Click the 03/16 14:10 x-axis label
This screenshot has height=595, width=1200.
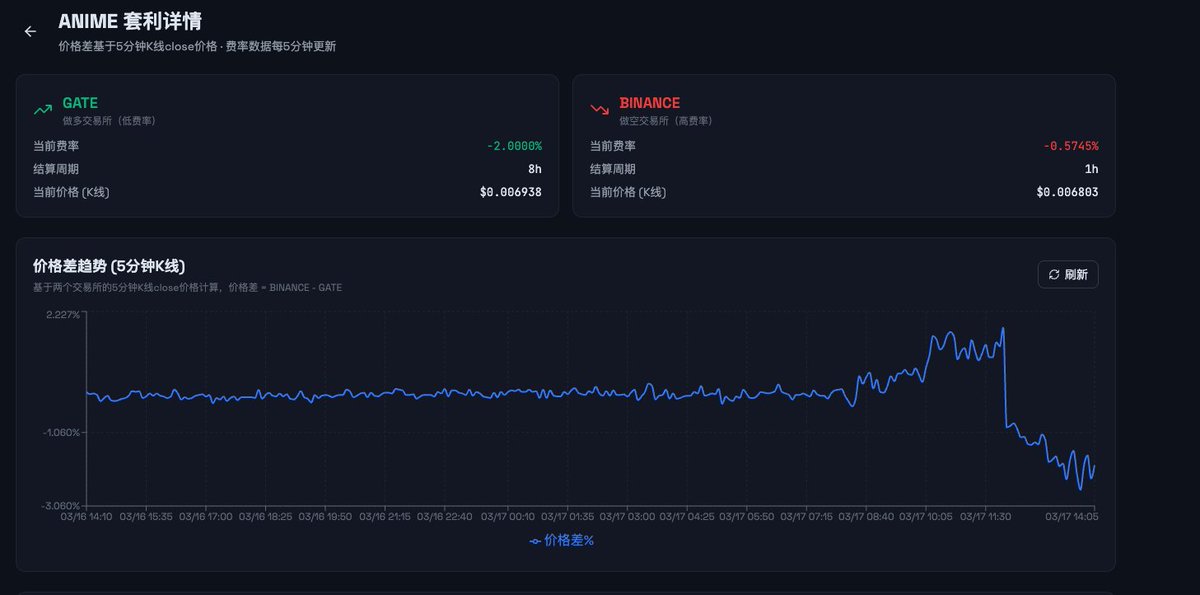(x=87, y=517)
